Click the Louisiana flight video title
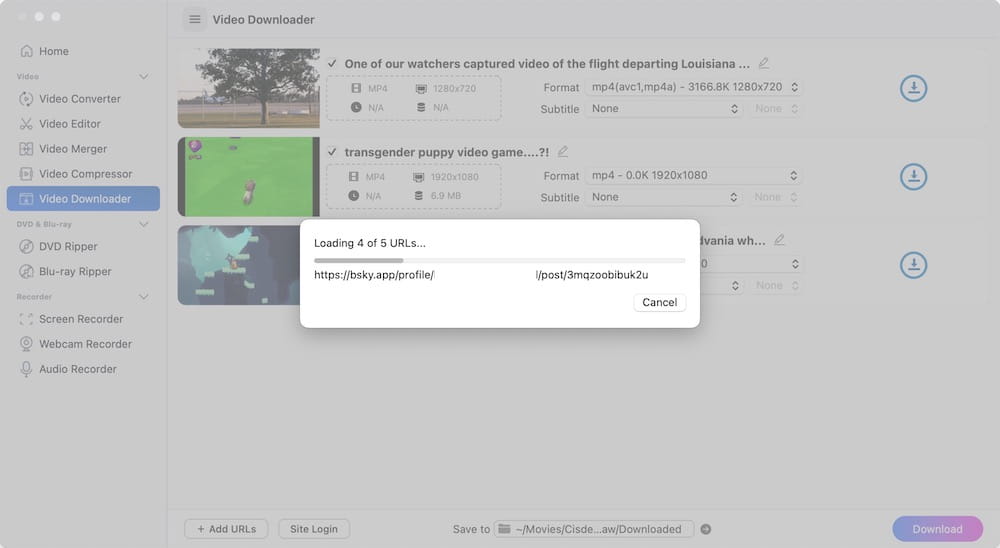1000x548 pixels. tap(547, 64)
